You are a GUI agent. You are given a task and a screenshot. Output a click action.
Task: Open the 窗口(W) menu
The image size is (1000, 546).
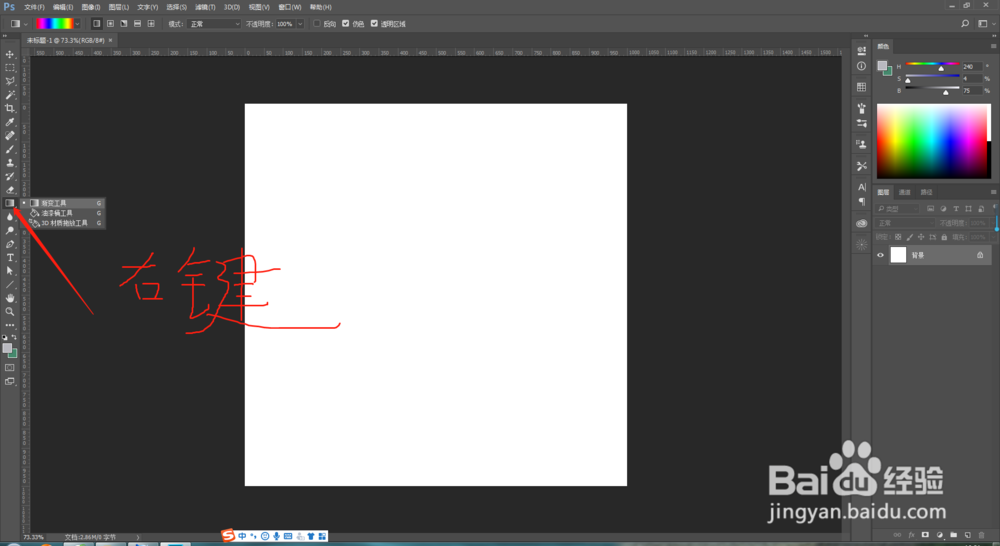click(x=290, y=7)
